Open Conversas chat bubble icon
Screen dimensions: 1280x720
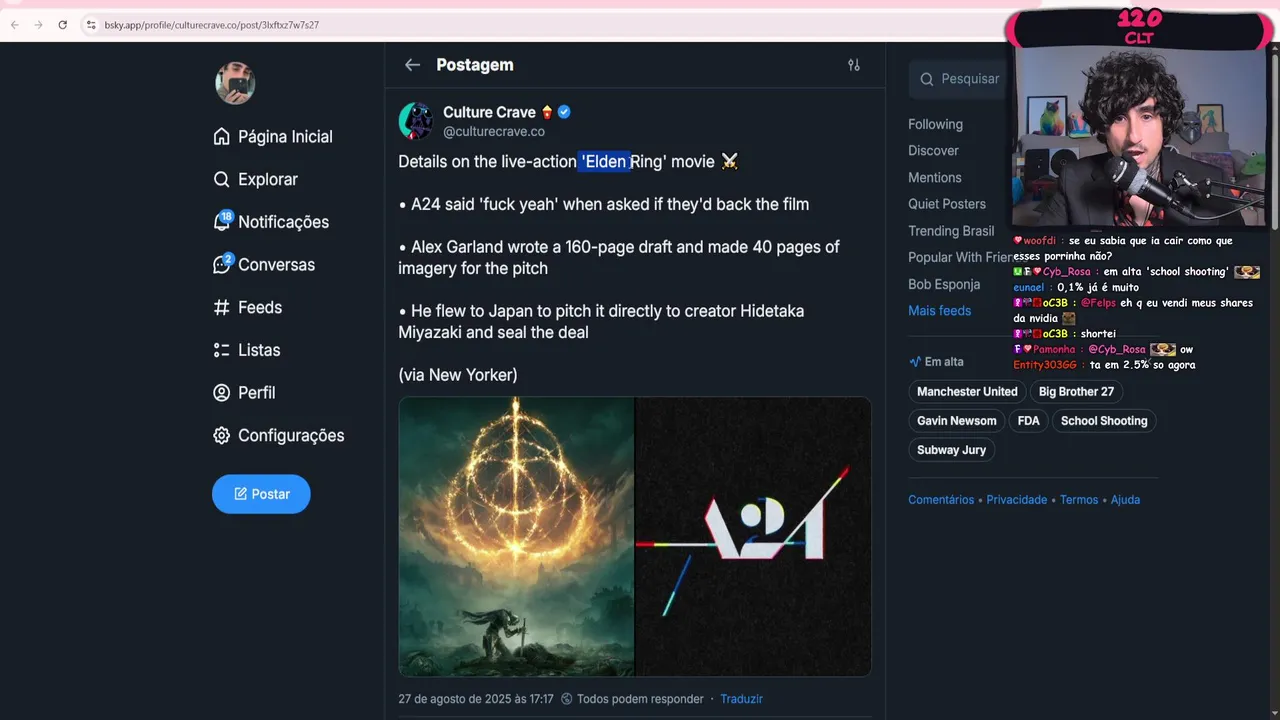(x=222, y=265)
